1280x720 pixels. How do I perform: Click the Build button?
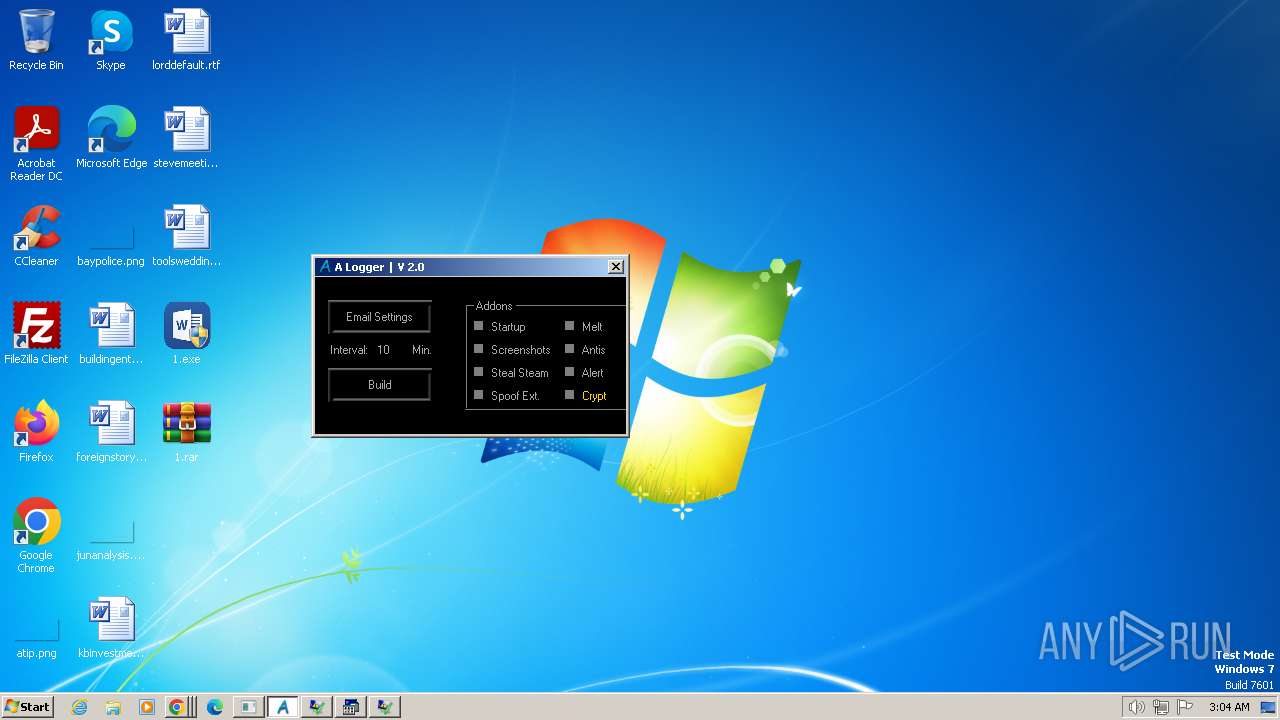tap(379, 385)
